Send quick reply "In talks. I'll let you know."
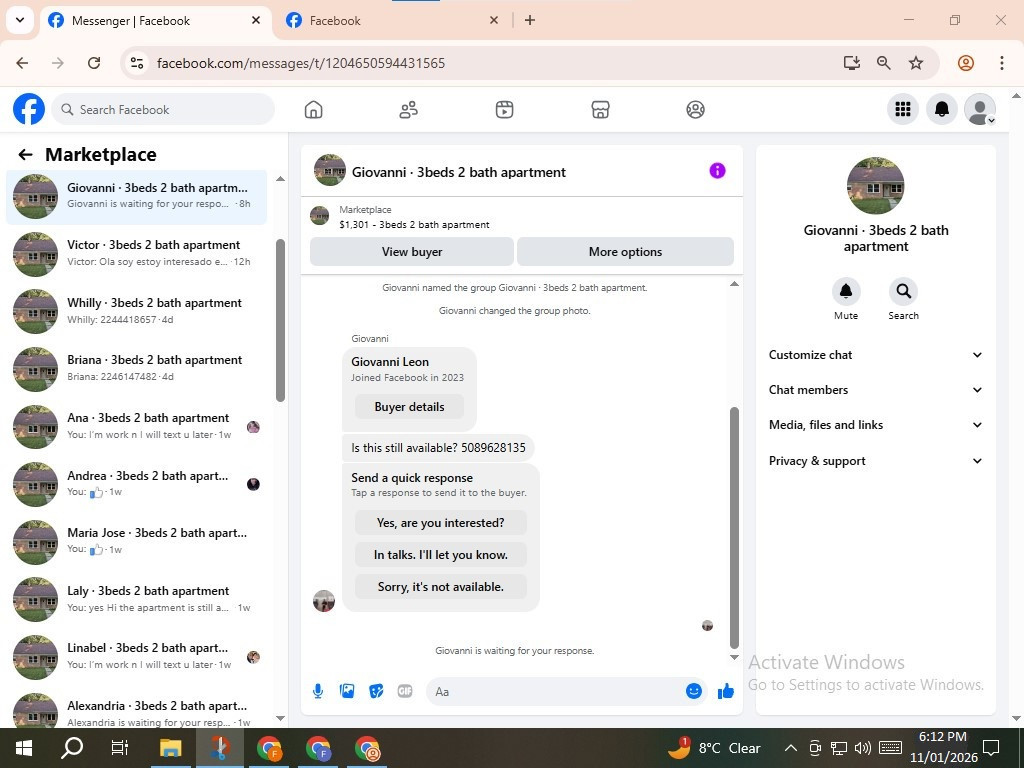The height and width of the screenshot is (768, 1024). (441, 554)
